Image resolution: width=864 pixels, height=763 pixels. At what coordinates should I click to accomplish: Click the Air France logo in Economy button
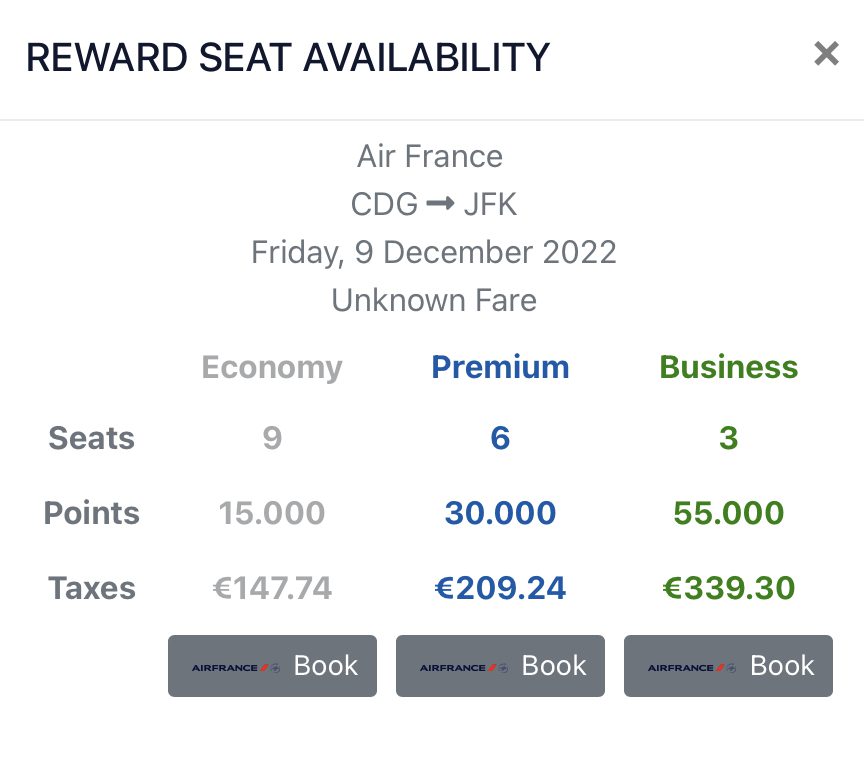tap(236, 668)
